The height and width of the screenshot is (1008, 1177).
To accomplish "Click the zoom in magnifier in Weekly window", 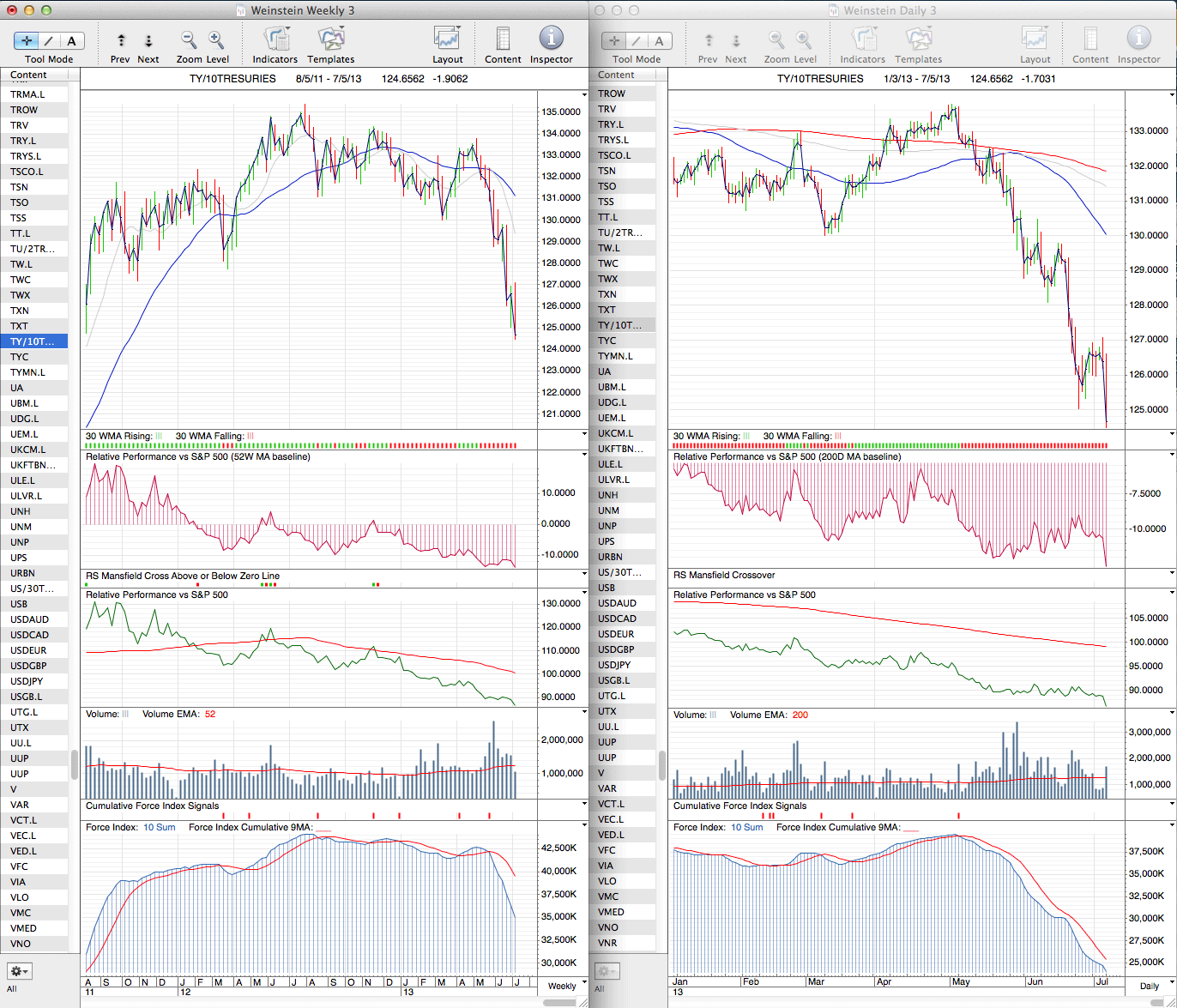I will 216,40.
